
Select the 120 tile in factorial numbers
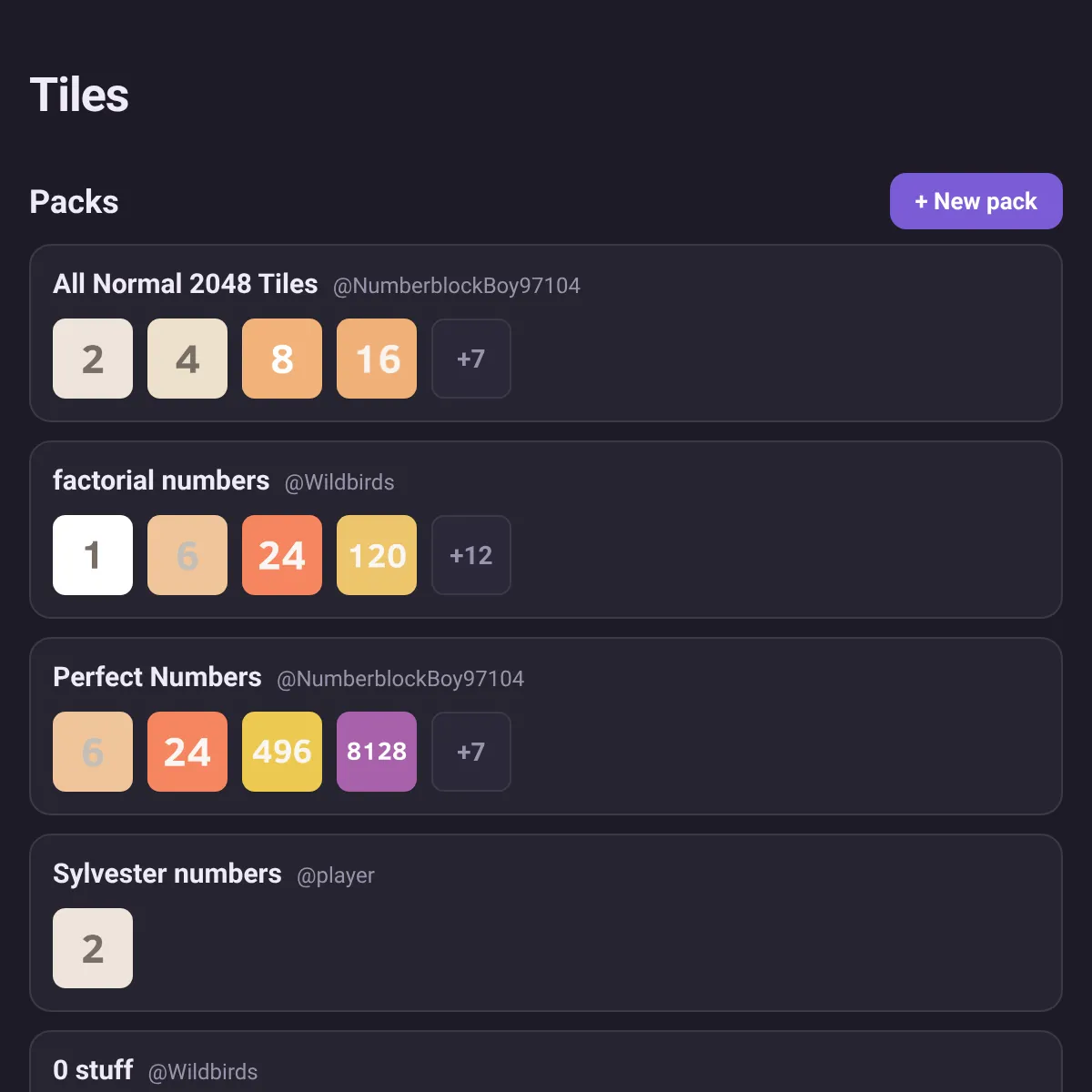click(x=377, y=555)
